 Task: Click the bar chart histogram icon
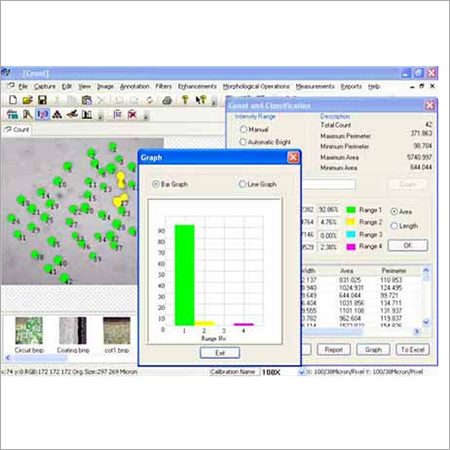[x=87, y=115]
